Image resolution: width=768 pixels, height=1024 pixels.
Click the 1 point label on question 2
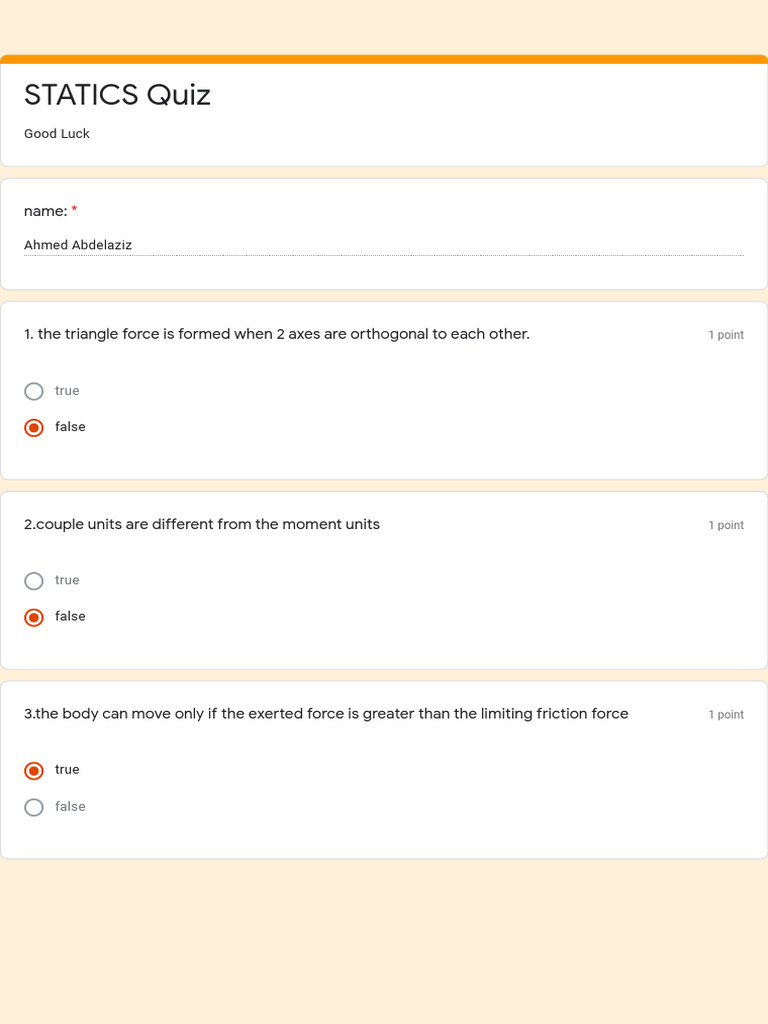pos(726,524)
